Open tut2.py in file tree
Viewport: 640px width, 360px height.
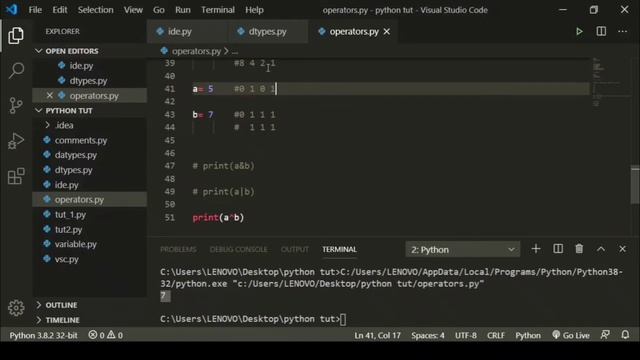coord(89,229)
